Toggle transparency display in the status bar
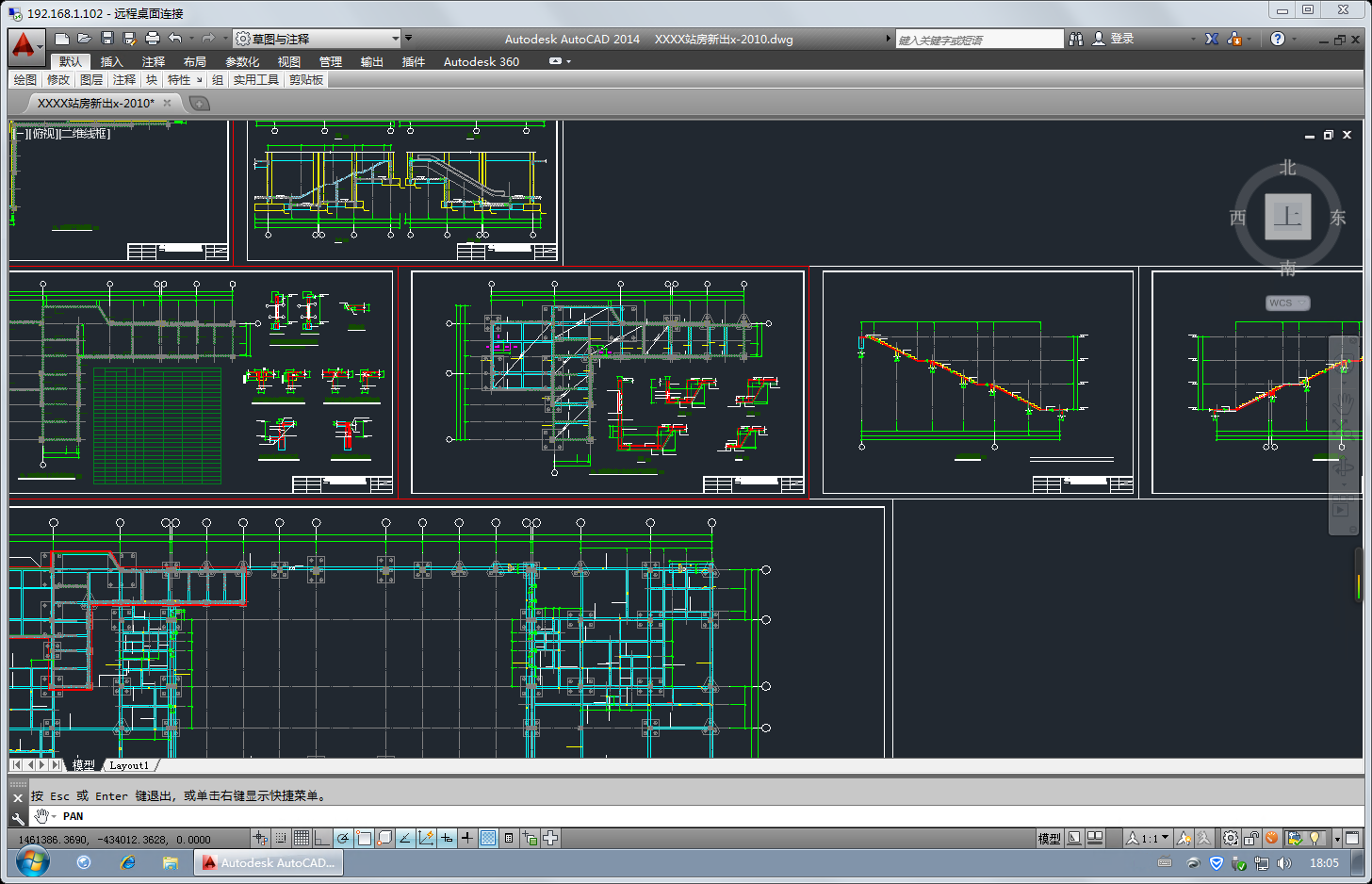The height and width of the screenshot is (884, 1372). 488,838
